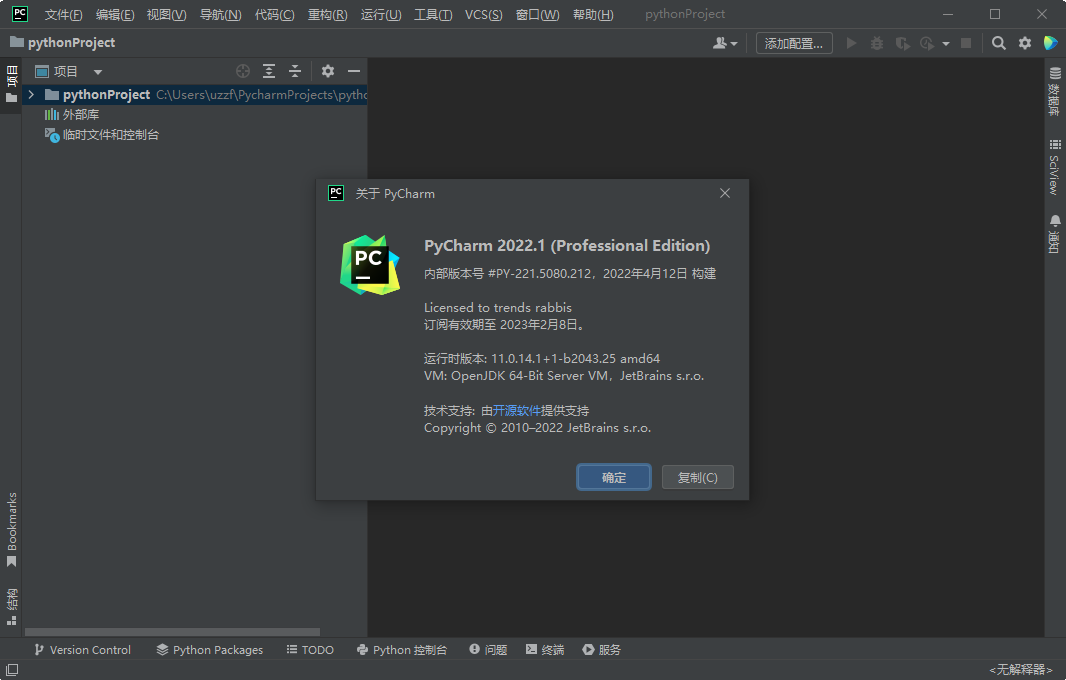Click the Profile run icon
The image size is (1066, 680).
click(927, 43)
